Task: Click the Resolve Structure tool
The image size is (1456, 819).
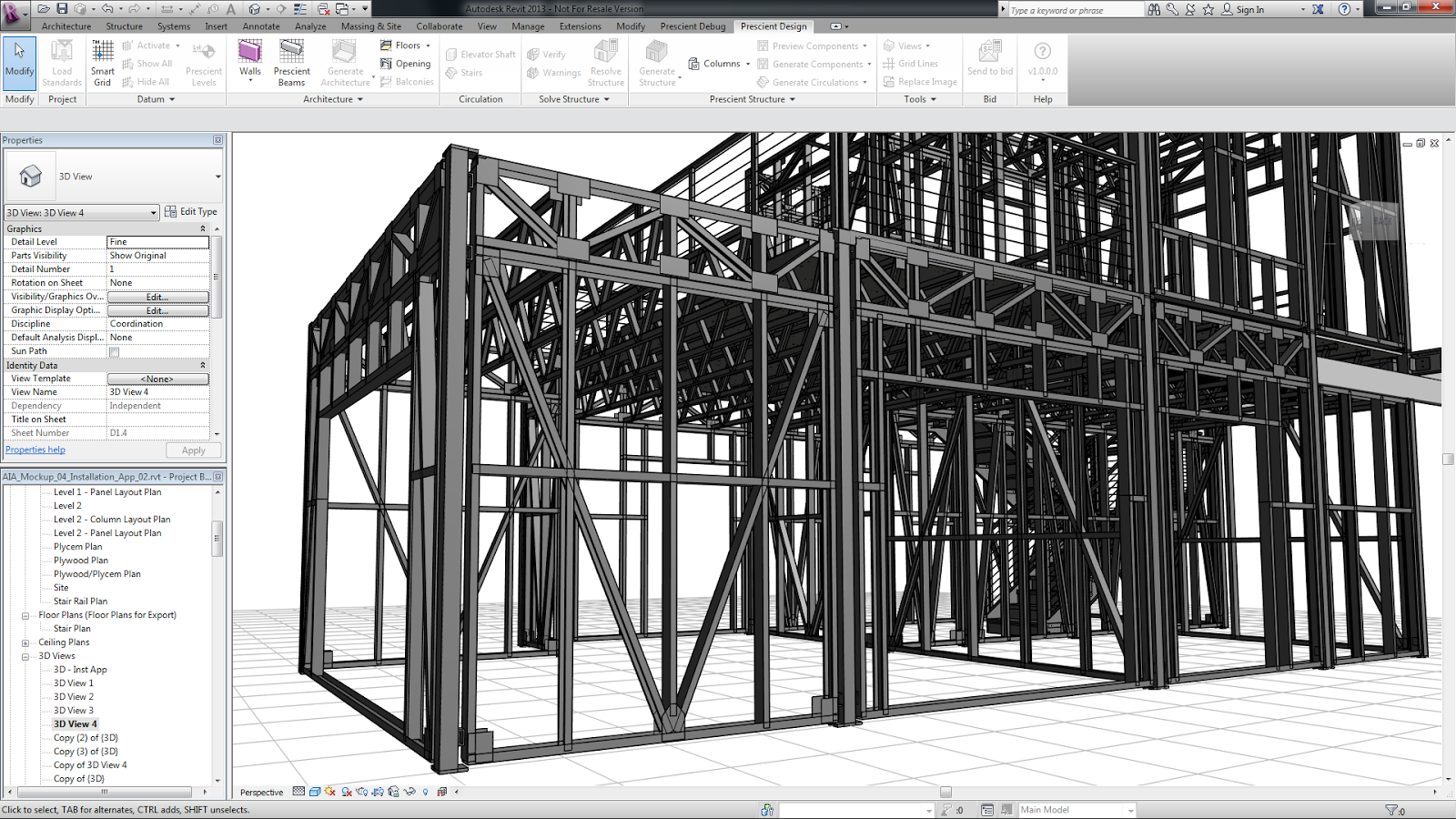Action: click(x=605, y=64)
